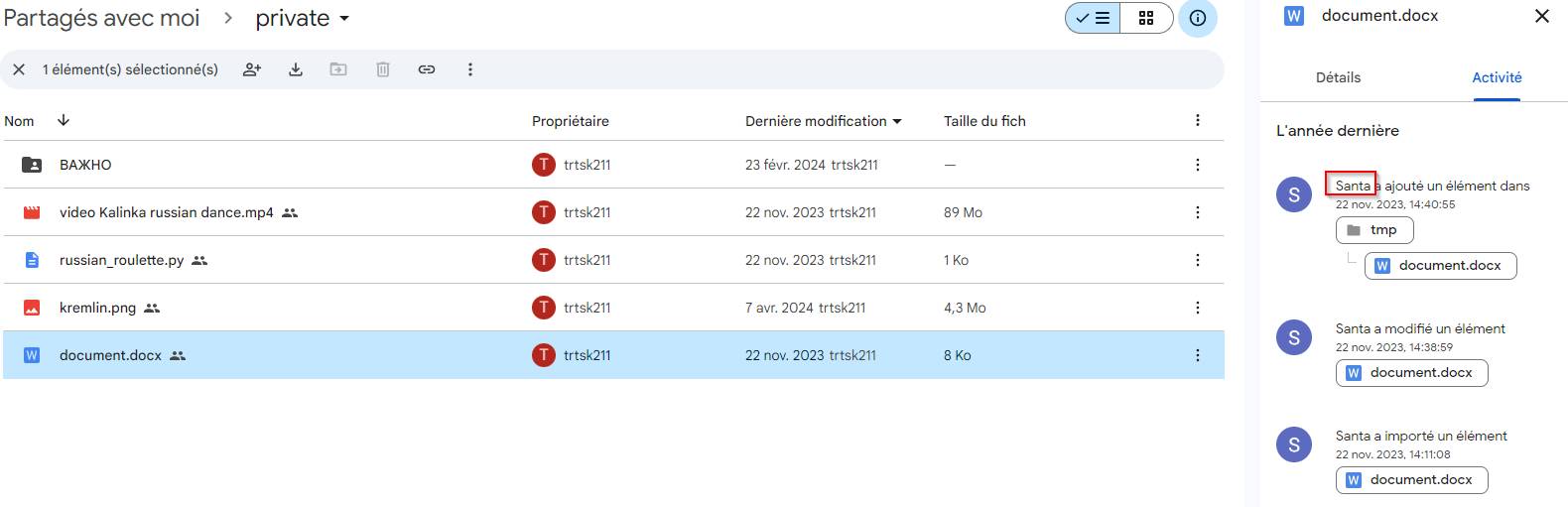Switch to list layout view
The height and width of the screenshot is (507, 1568).
(1094, 18)
